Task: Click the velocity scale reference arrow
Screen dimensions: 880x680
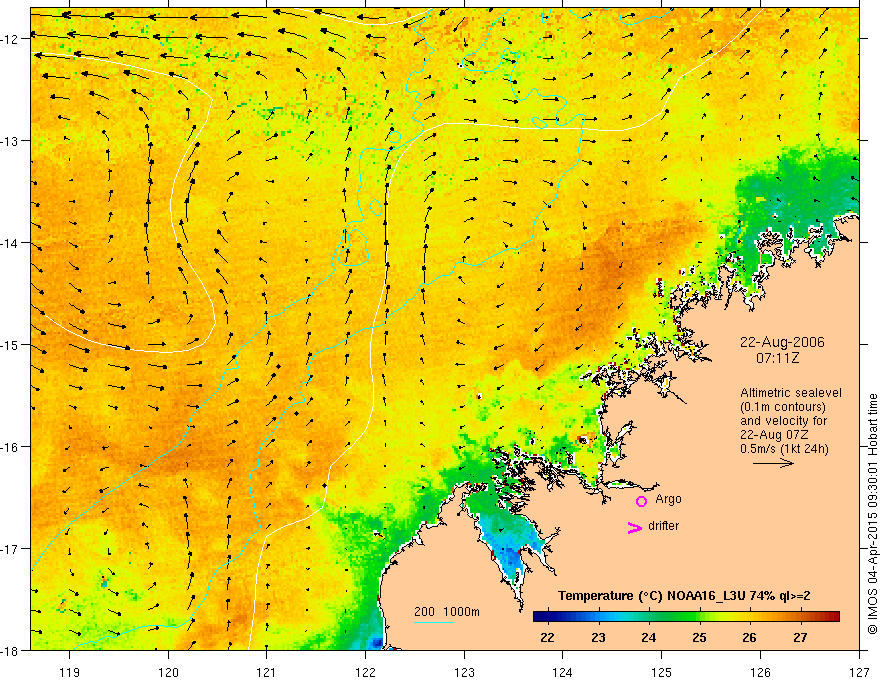Action: point(773,463)
